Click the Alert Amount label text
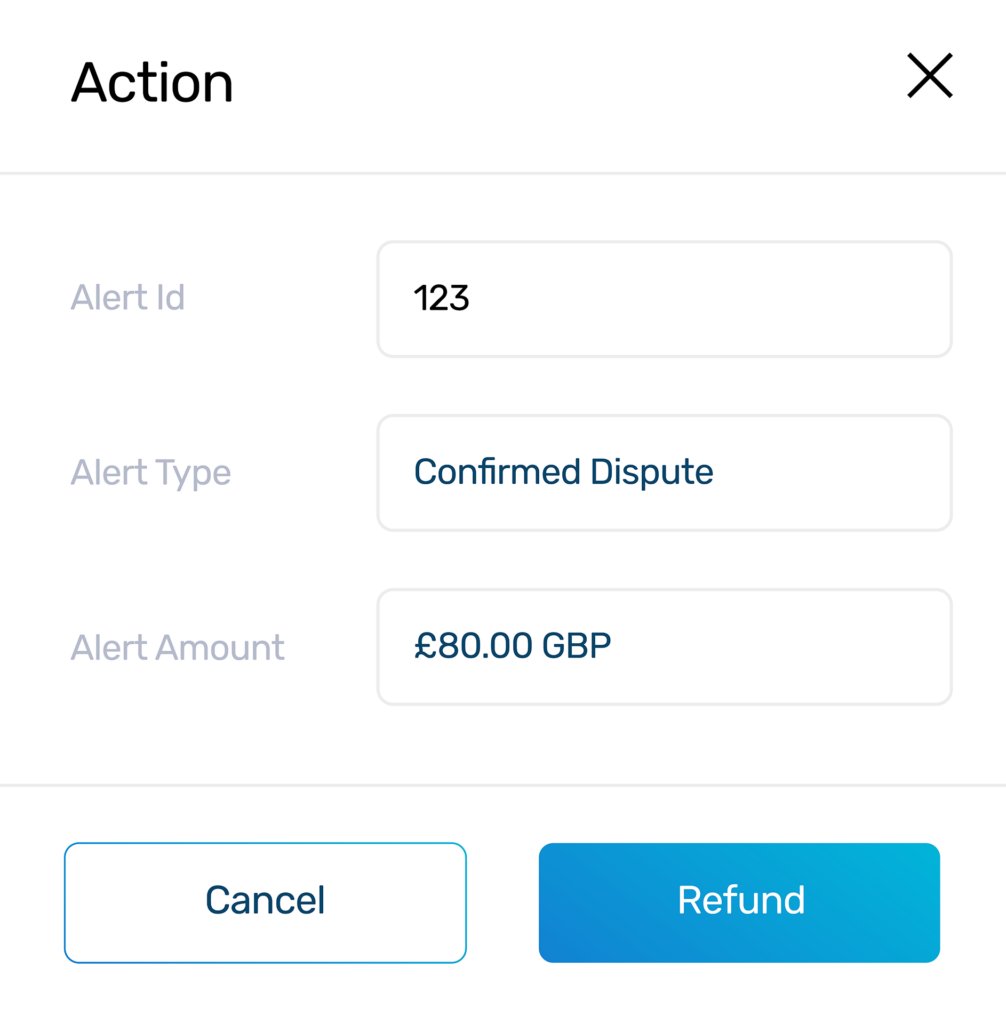Viewport: 1006px width, 1024px height. tap(177, 648)
